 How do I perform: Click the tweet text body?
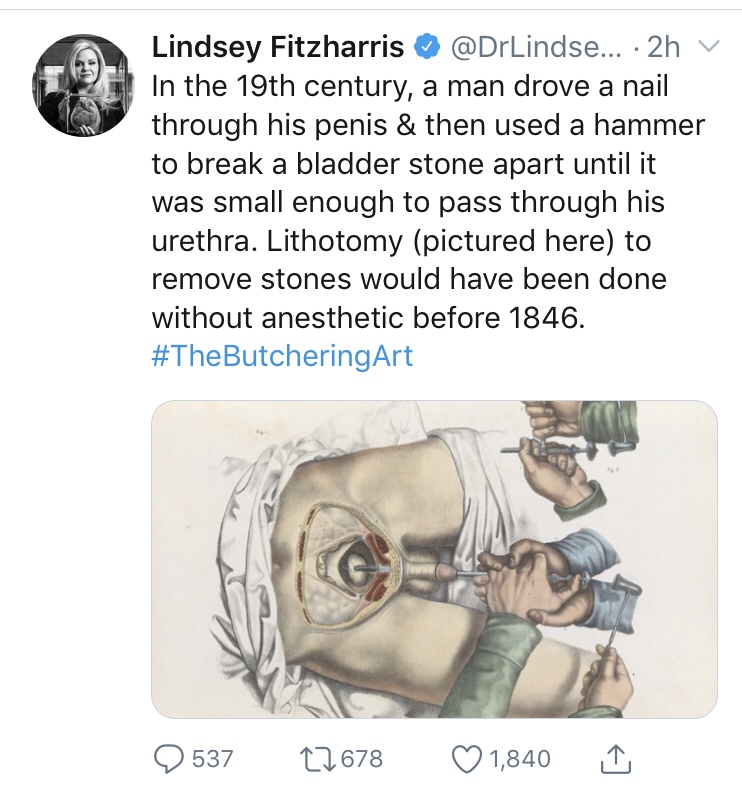(x=428, y=202)
